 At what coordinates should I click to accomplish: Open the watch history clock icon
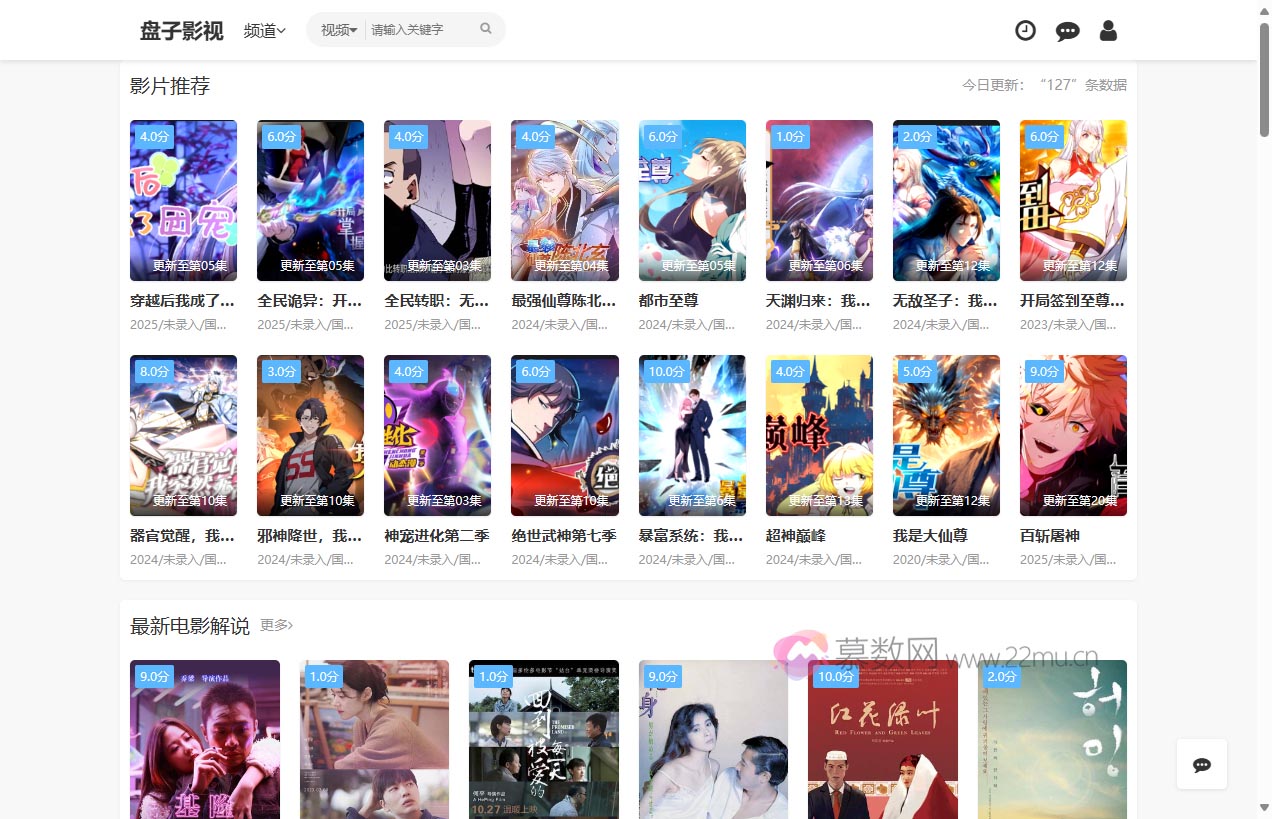(x=1025, y=30)
